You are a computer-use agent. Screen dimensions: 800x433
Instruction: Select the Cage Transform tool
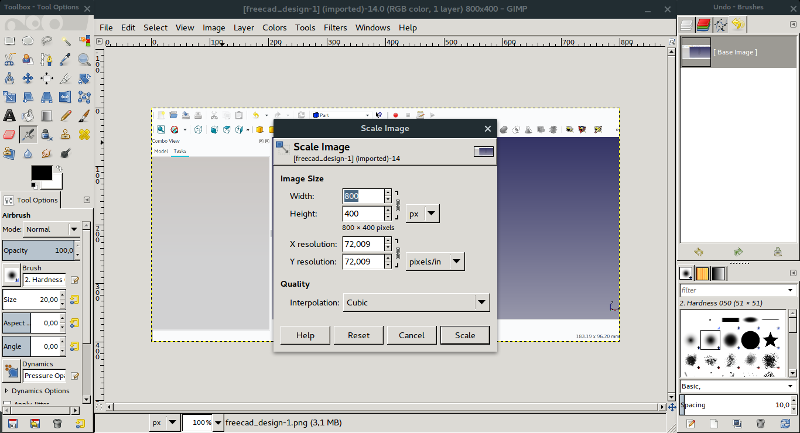(x=84, y=97)
